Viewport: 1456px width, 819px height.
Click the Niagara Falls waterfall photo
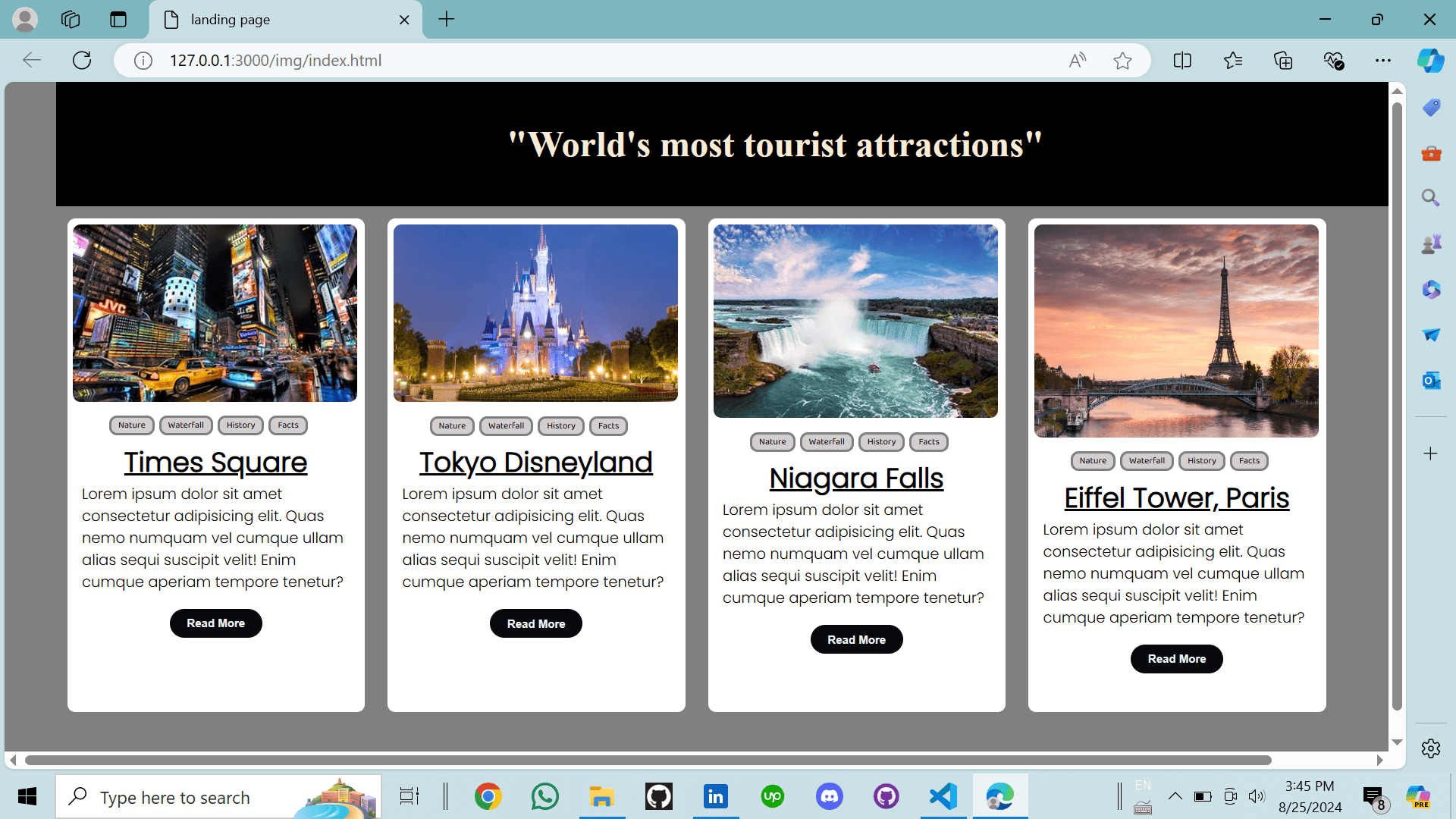pyautogui.click(x=855, y=321)
